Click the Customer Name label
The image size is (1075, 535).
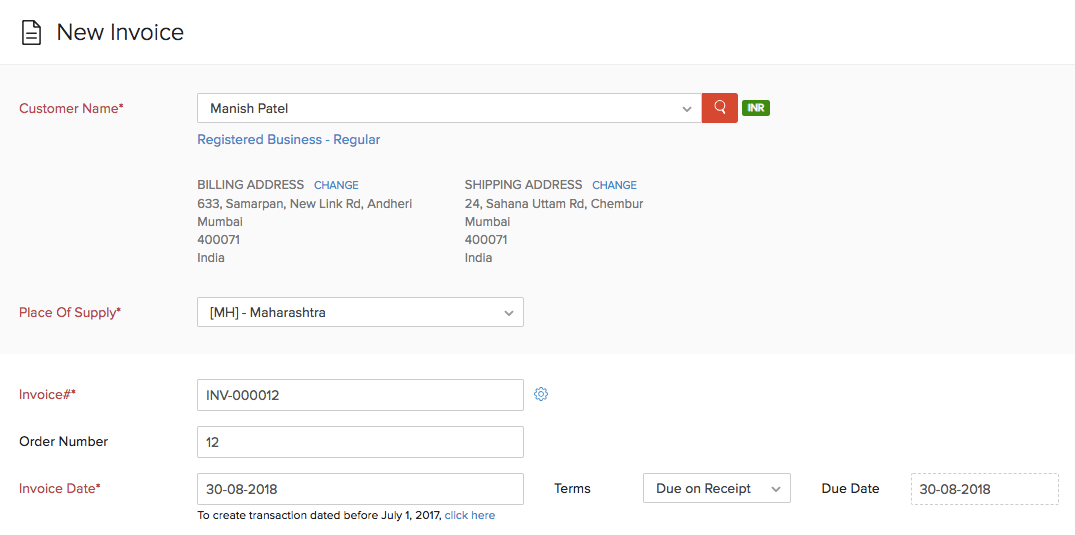coord(71,108)
